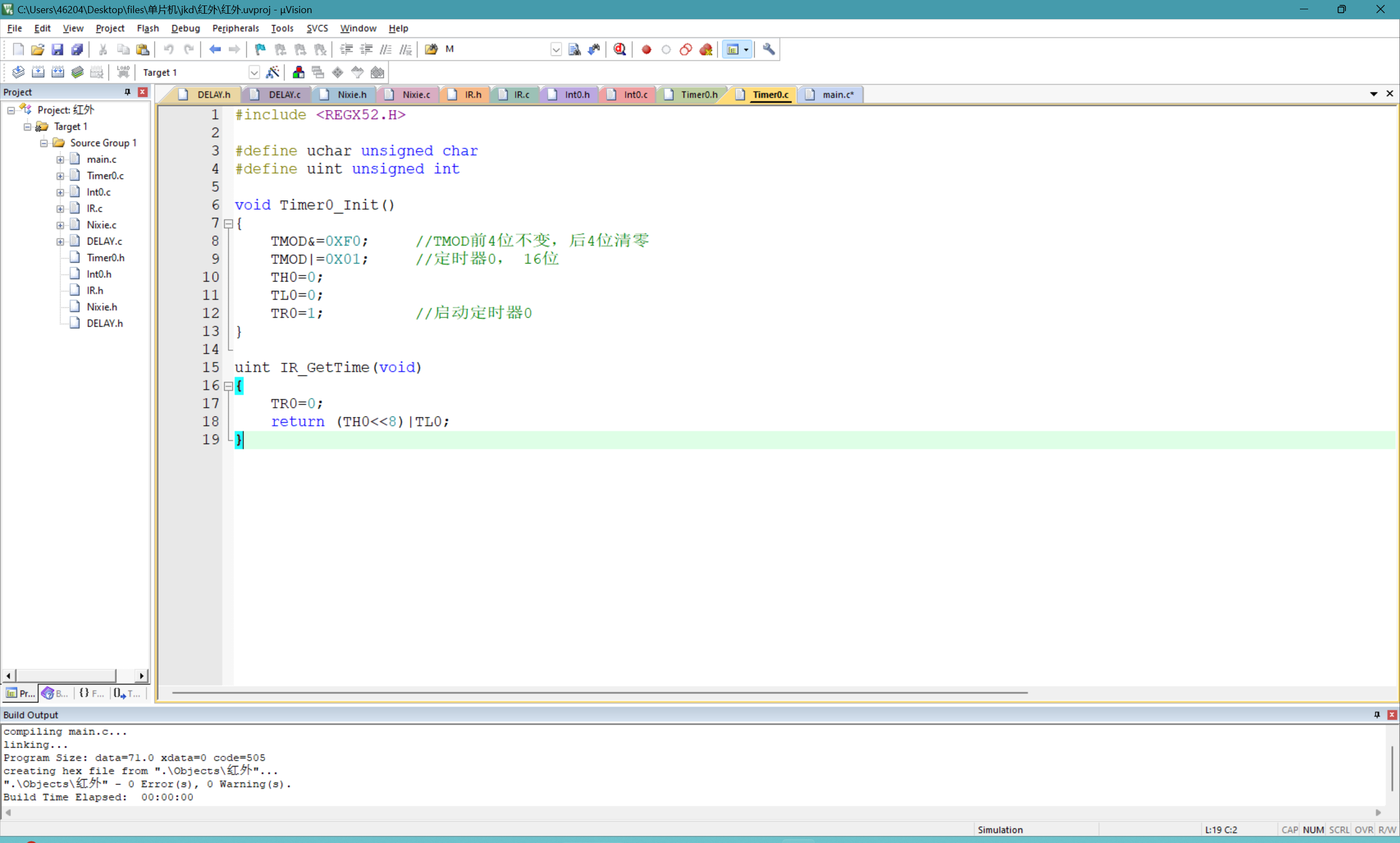Image resolution: width=1400 pixels, height=843 pixels.
Task: Click the Find in Files icon
Action: click(431, 49)
